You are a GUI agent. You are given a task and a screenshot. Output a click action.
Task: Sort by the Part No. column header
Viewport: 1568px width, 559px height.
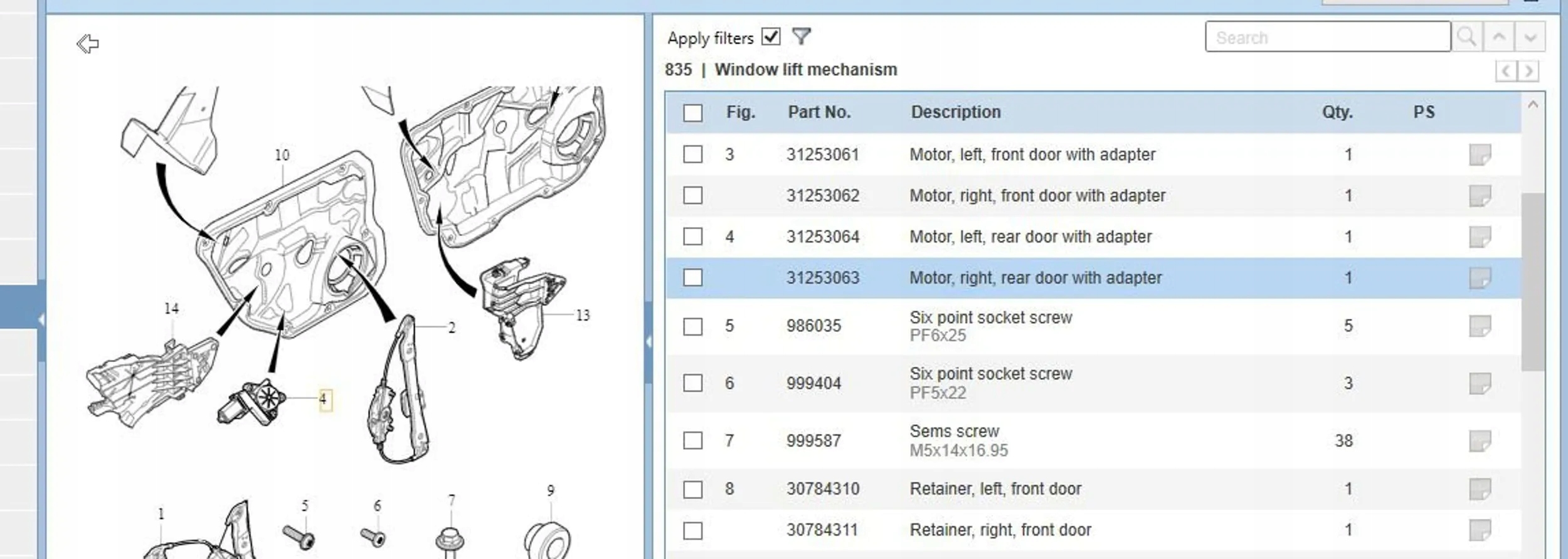point(819,112)
